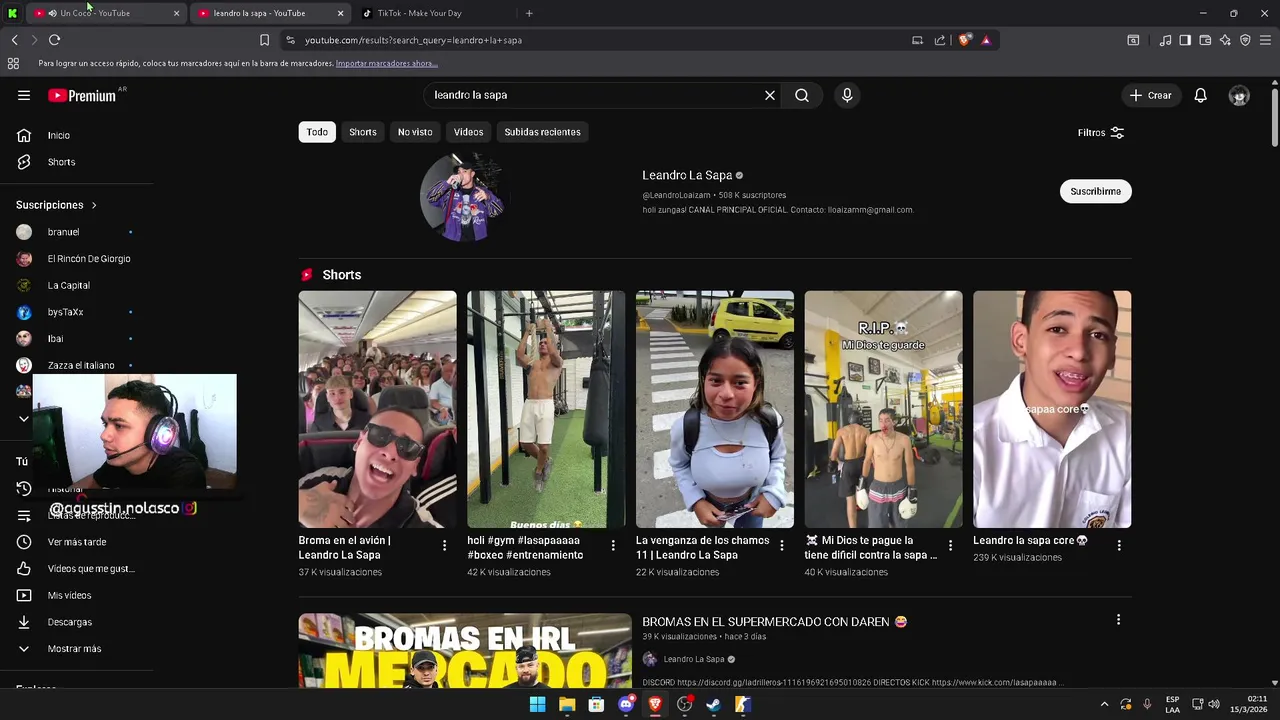Show hidden system tray icons
Viewport: 1280px width, 720px height.
(x=1104, y=704)
